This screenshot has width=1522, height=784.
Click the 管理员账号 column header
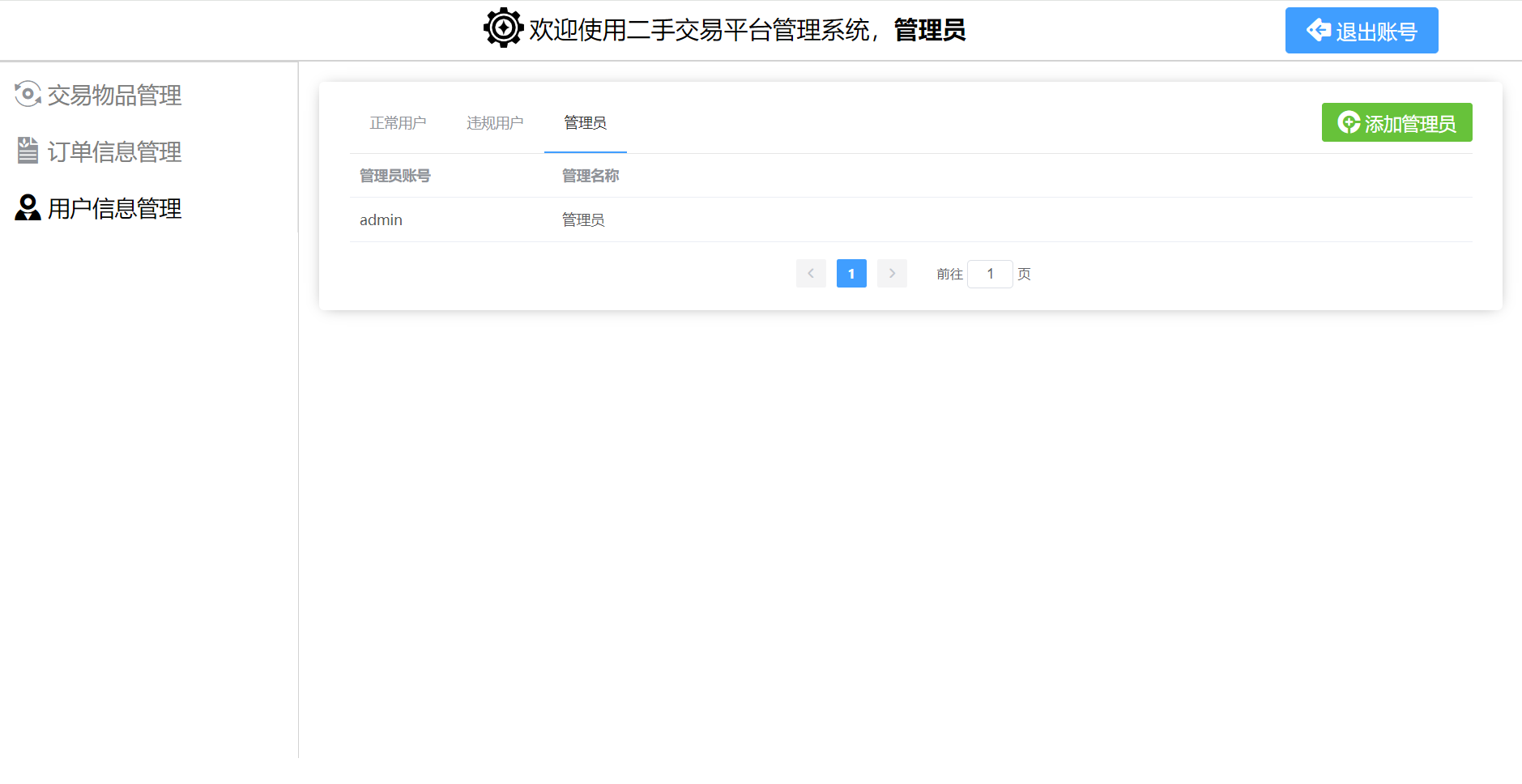coord(394,175)
